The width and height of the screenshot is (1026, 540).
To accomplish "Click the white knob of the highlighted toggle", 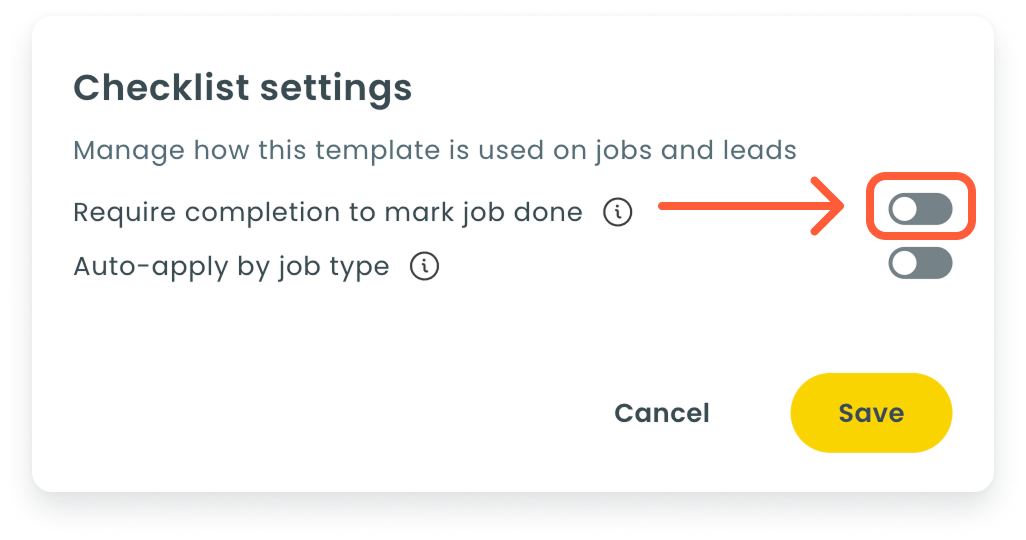I will tap(905, 209).
